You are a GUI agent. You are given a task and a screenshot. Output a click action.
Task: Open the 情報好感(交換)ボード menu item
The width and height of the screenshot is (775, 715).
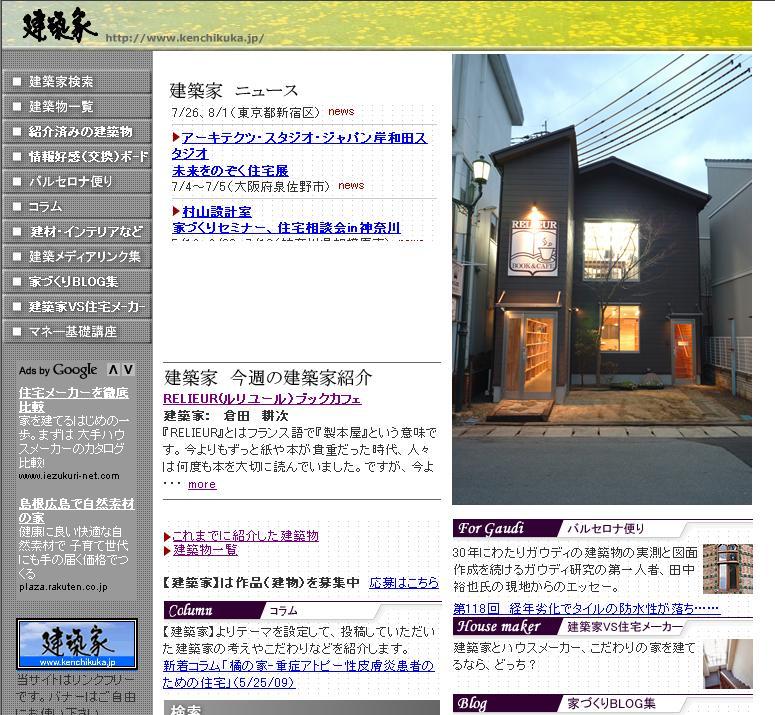(x=77, y=157)
